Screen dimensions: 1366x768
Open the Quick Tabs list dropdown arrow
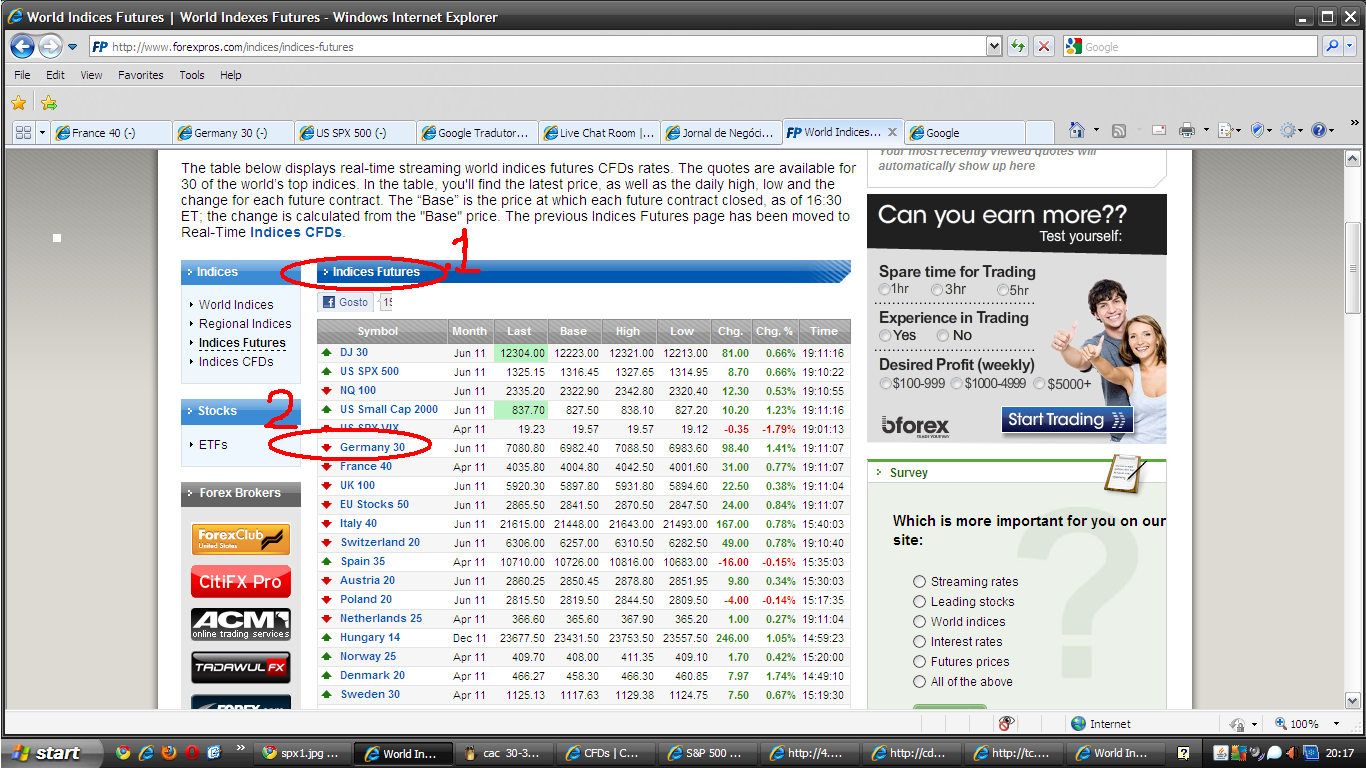pos(43,132)
